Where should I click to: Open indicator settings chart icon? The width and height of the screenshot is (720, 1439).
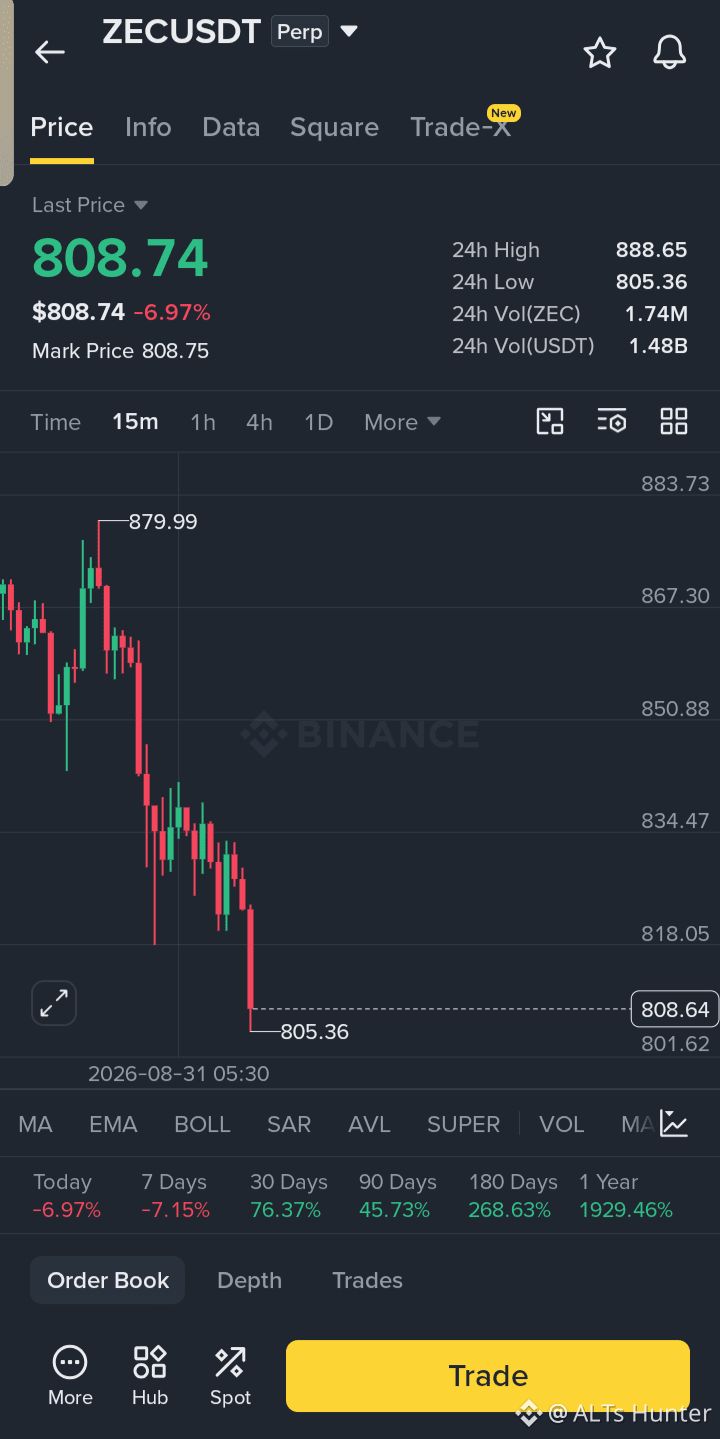(674, 1124)
